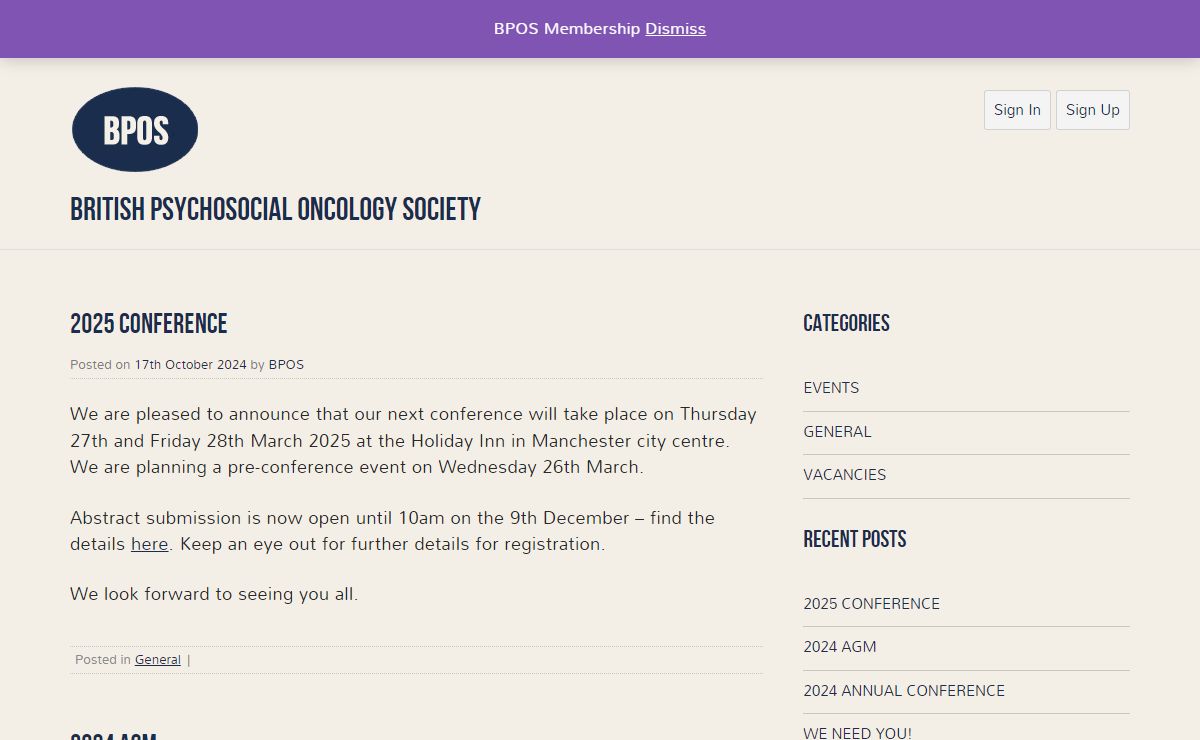Click the 17th October 2024 date link
Viewport: 1200px width, 740px height.
(190, 365)
